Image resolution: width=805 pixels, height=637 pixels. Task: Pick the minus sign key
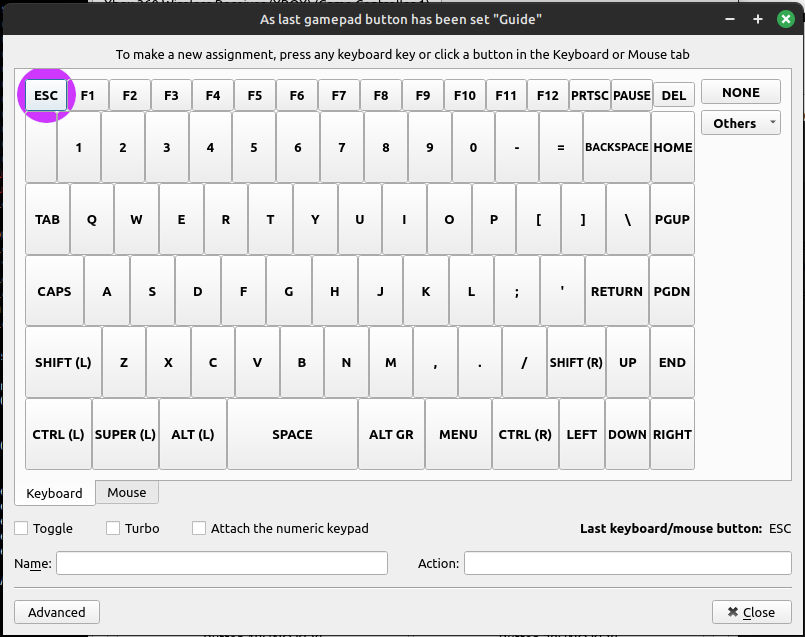click(x=516, y=147)
